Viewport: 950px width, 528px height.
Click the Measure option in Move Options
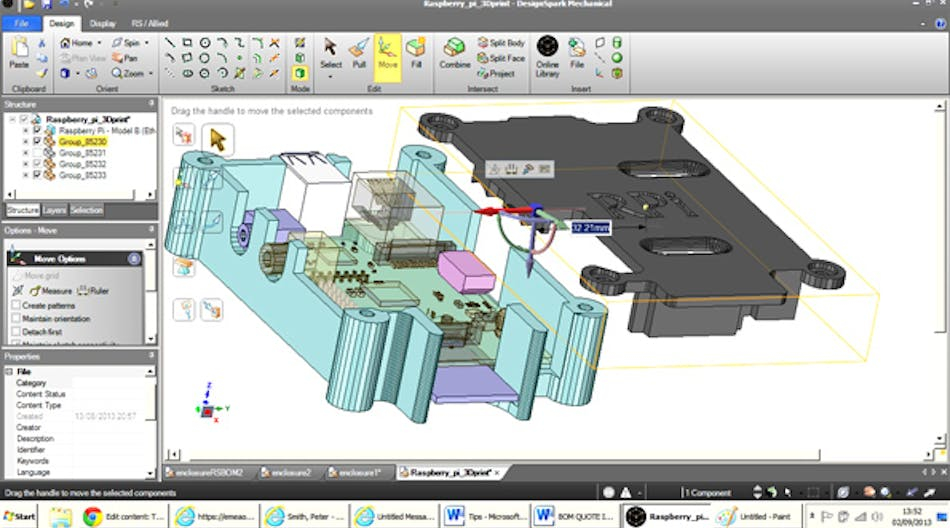tap(51, 291)
